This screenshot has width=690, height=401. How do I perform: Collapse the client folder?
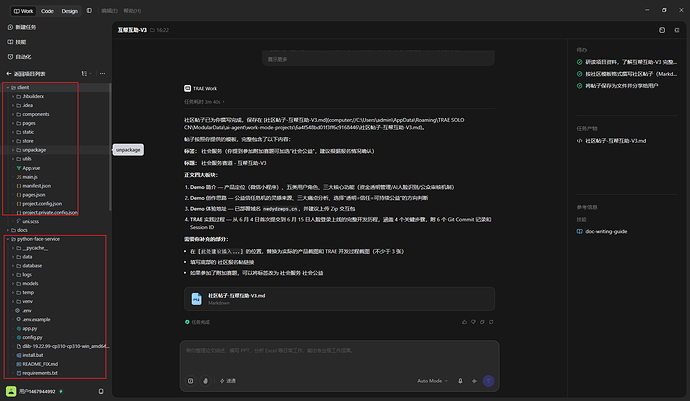click(8, 88)
